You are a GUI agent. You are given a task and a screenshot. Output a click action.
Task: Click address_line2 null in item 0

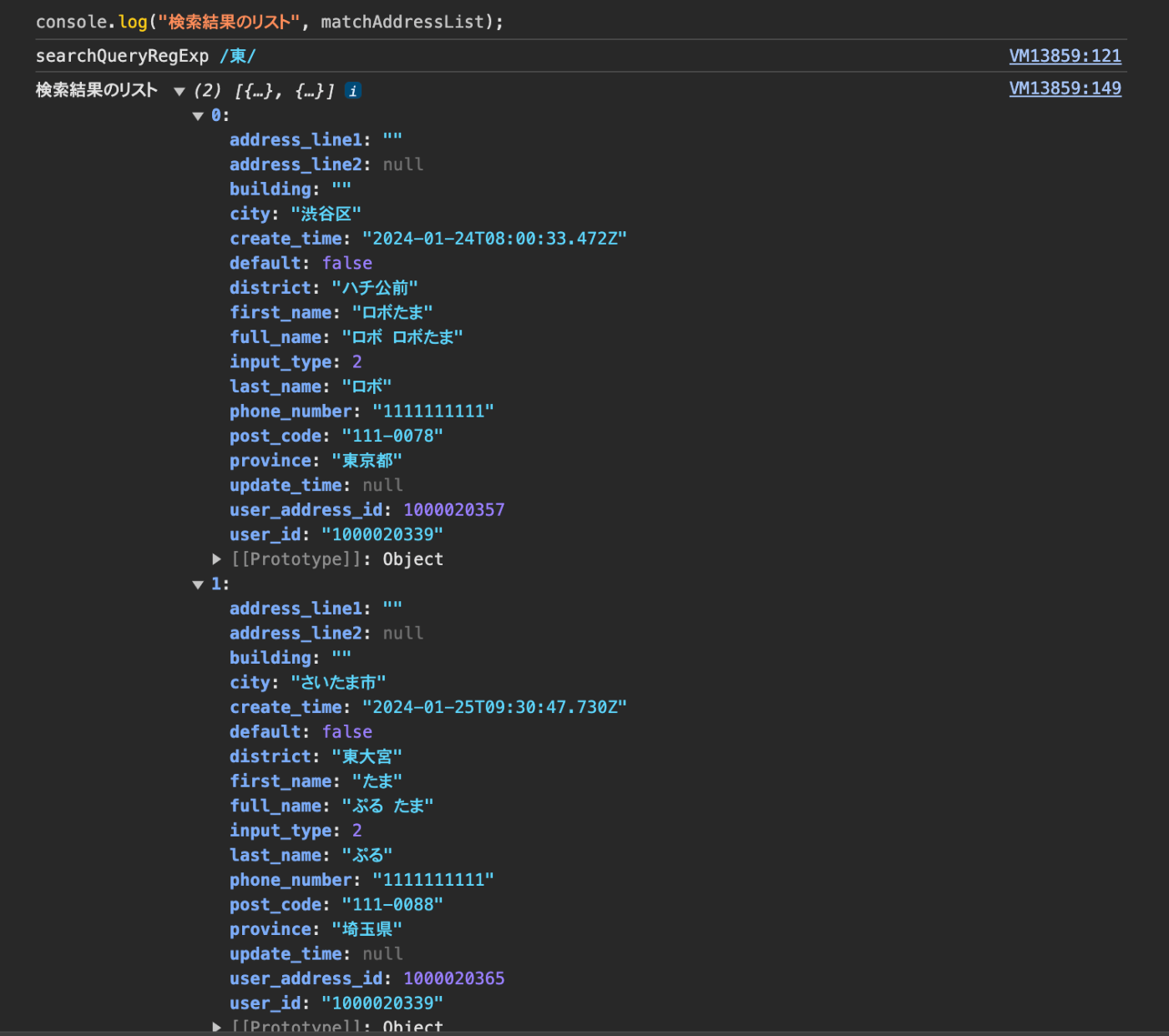[x=403, y=164]
